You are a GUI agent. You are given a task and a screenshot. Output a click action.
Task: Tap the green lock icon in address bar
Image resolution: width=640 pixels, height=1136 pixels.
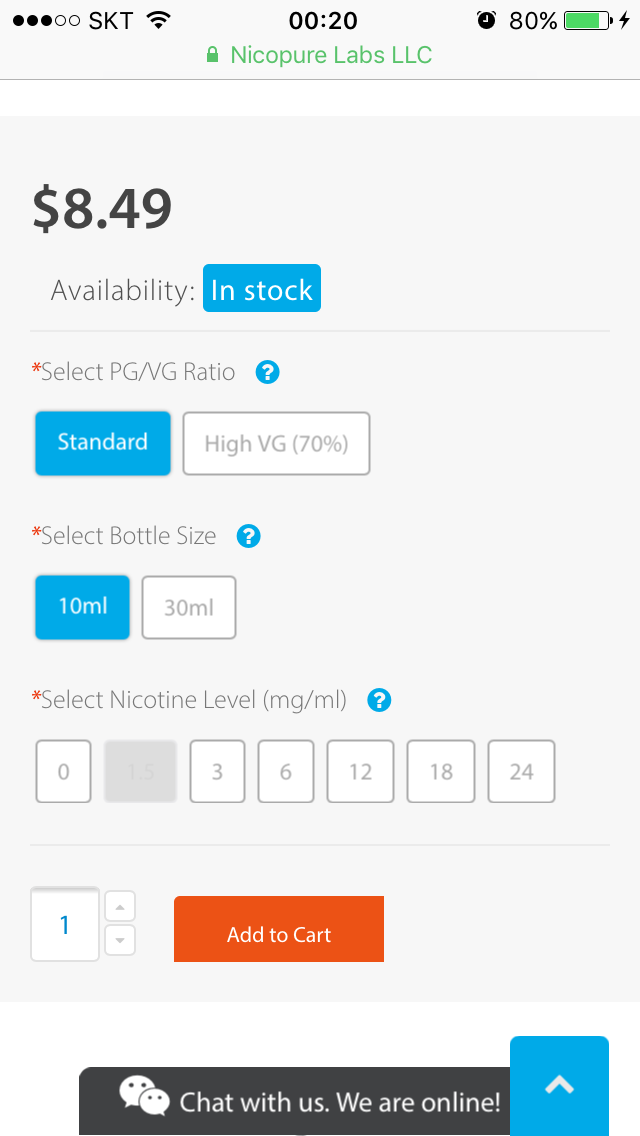(x=212, y=55)
